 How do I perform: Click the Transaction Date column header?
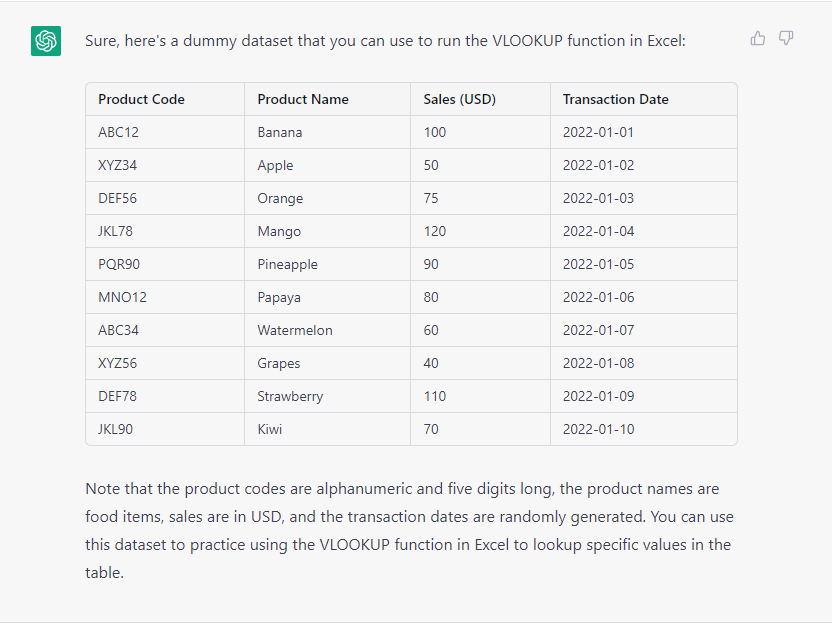(x=616, y=99)
